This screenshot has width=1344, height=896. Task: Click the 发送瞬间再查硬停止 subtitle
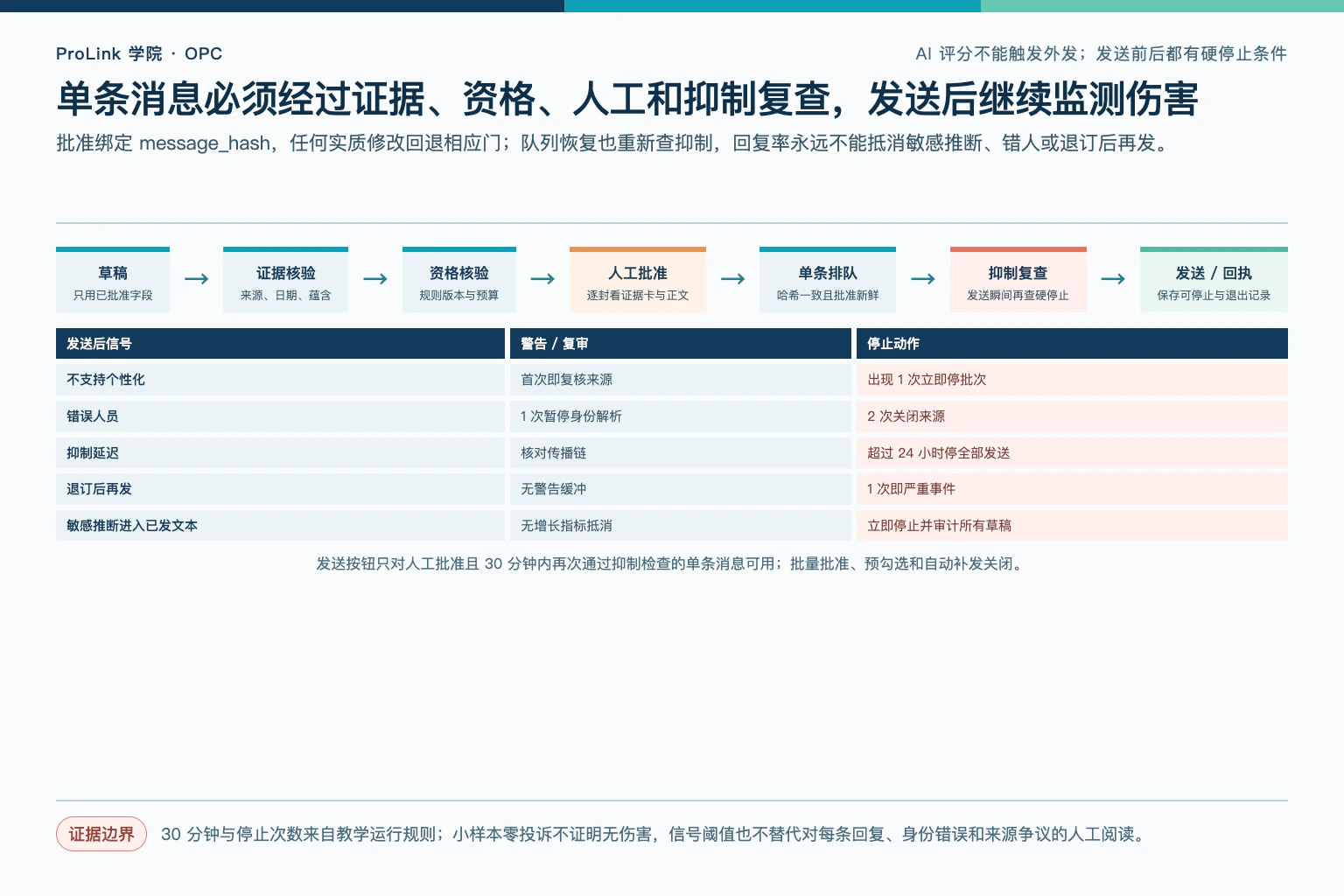click(x=1018, y=296)
